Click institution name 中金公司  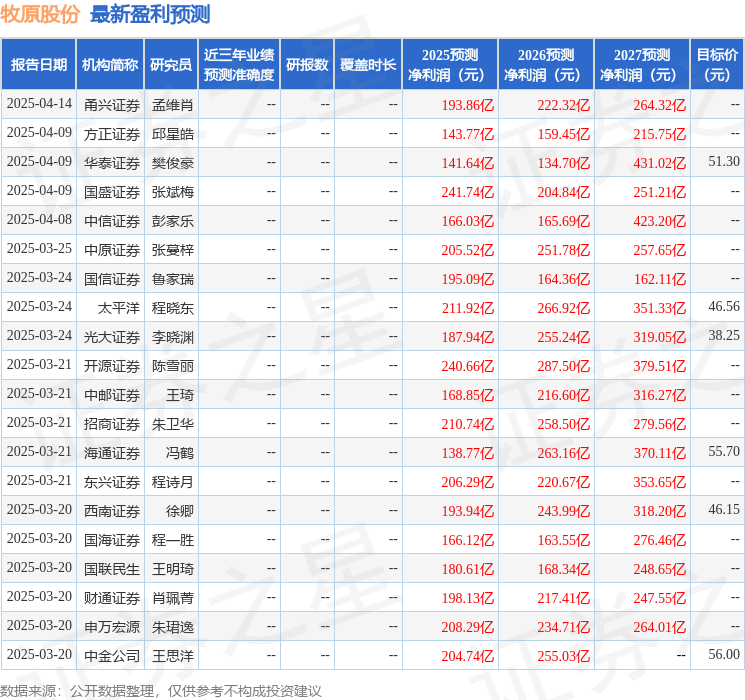(112, 655)
